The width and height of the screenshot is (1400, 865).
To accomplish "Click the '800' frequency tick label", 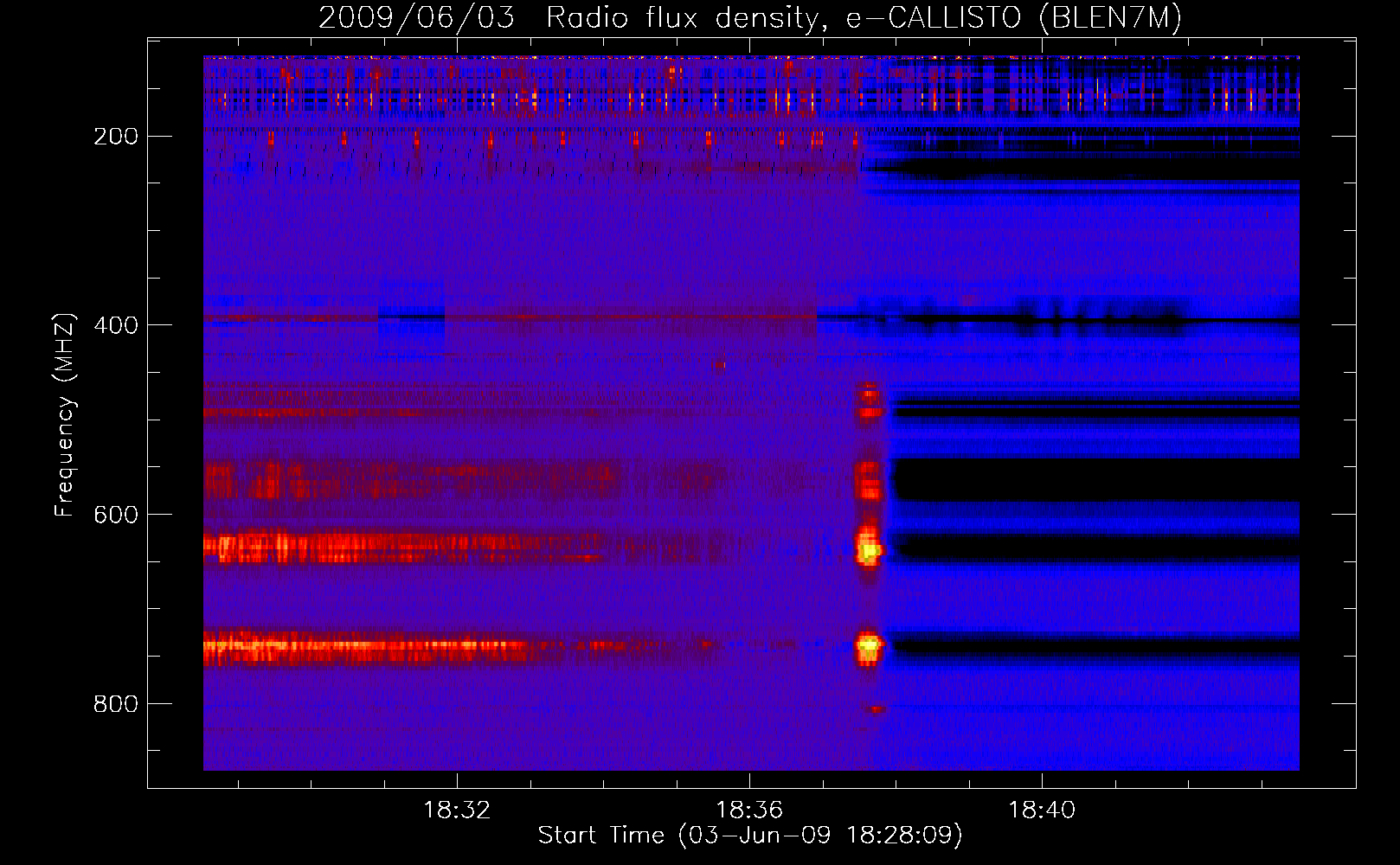I will 116,704.
